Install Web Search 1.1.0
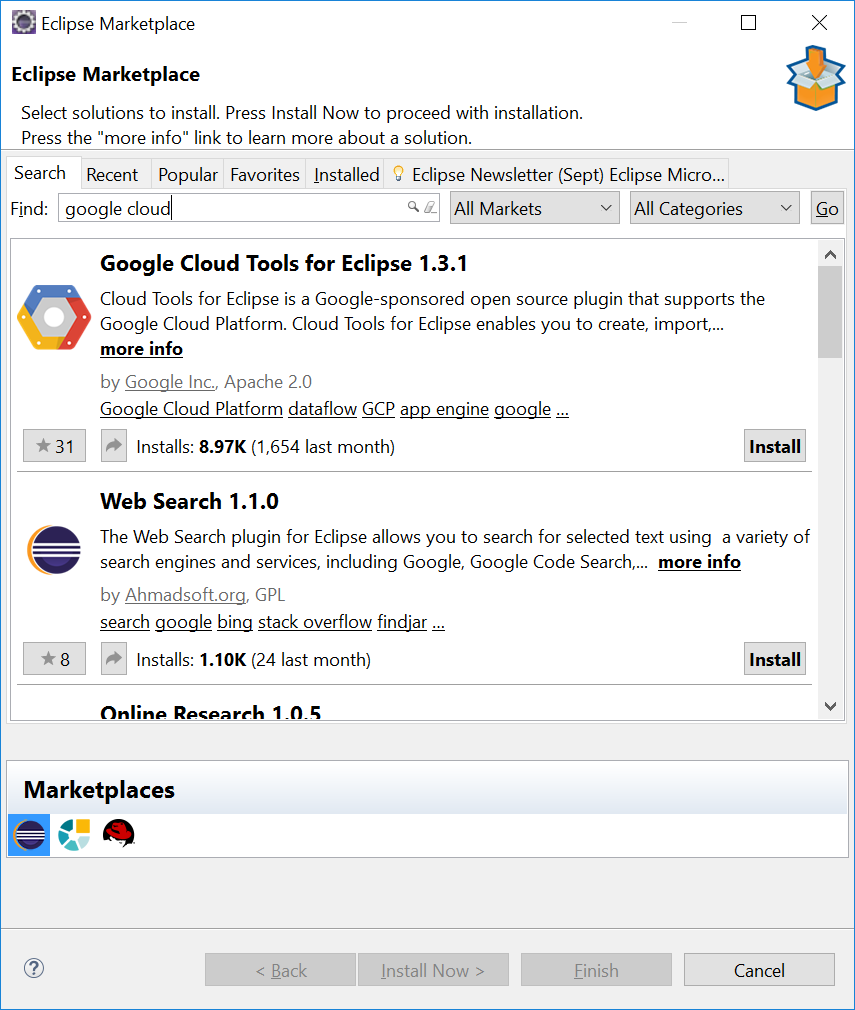855x1010 pixels. pos(774,658)
